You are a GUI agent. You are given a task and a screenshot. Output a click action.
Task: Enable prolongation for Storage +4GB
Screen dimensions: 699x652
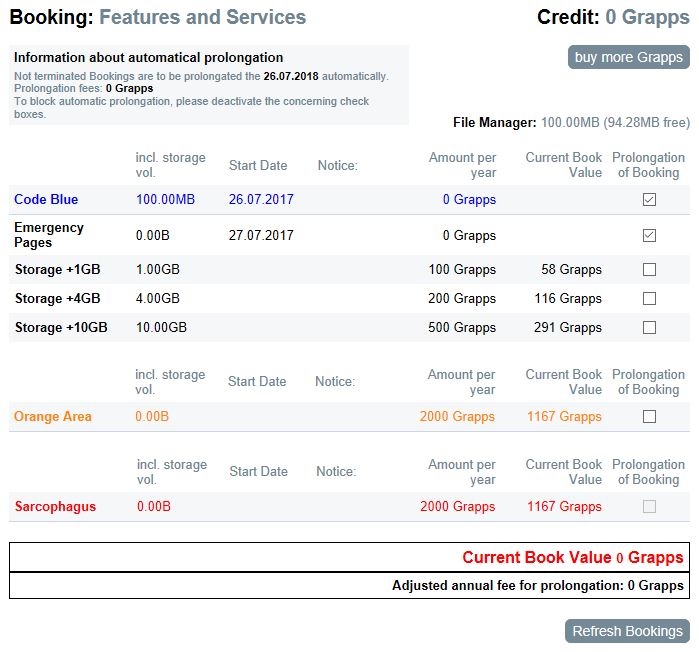[x=649, y=298]
